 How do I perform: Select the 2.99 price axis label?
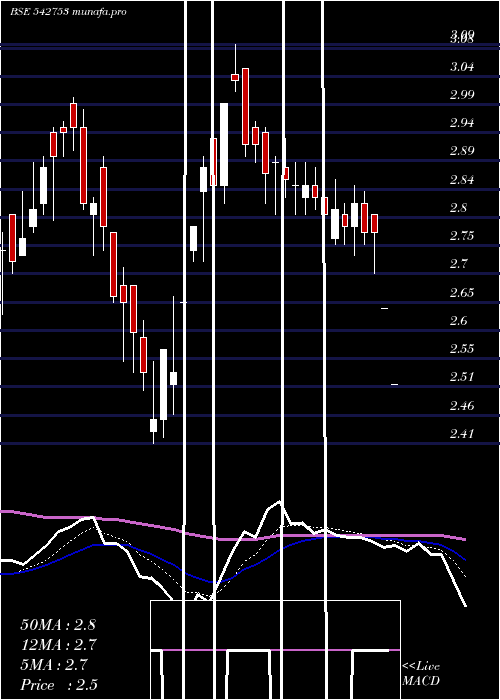pos(462,95)
